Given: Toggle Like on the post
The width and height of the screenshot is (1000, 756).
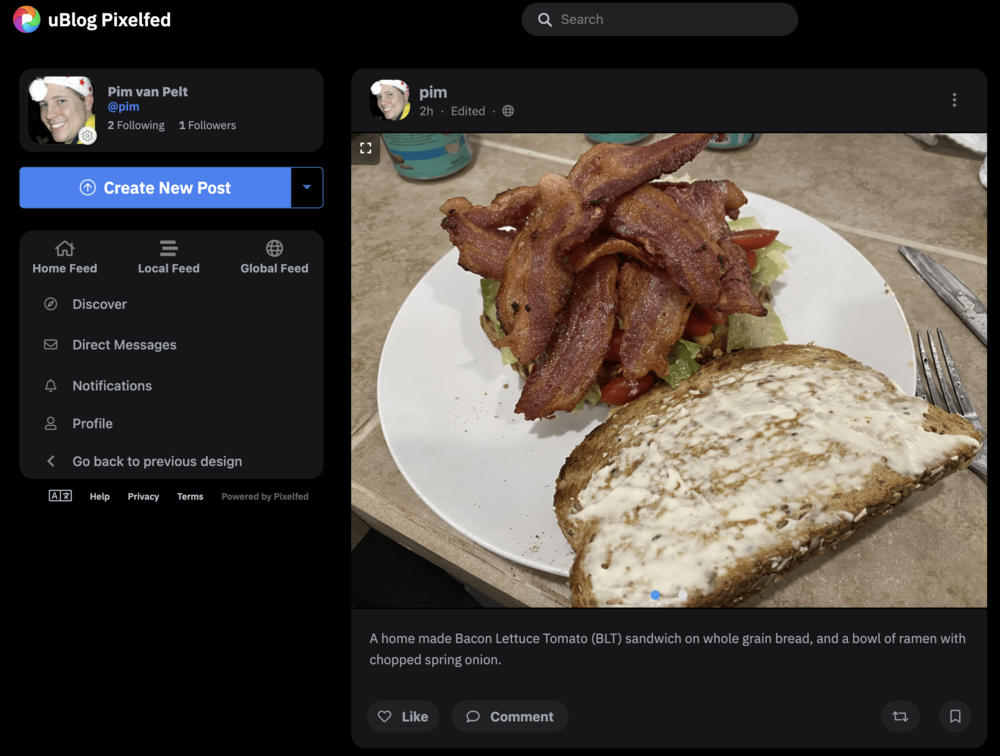Looking at the screenshot, I should tap(403, 716).
